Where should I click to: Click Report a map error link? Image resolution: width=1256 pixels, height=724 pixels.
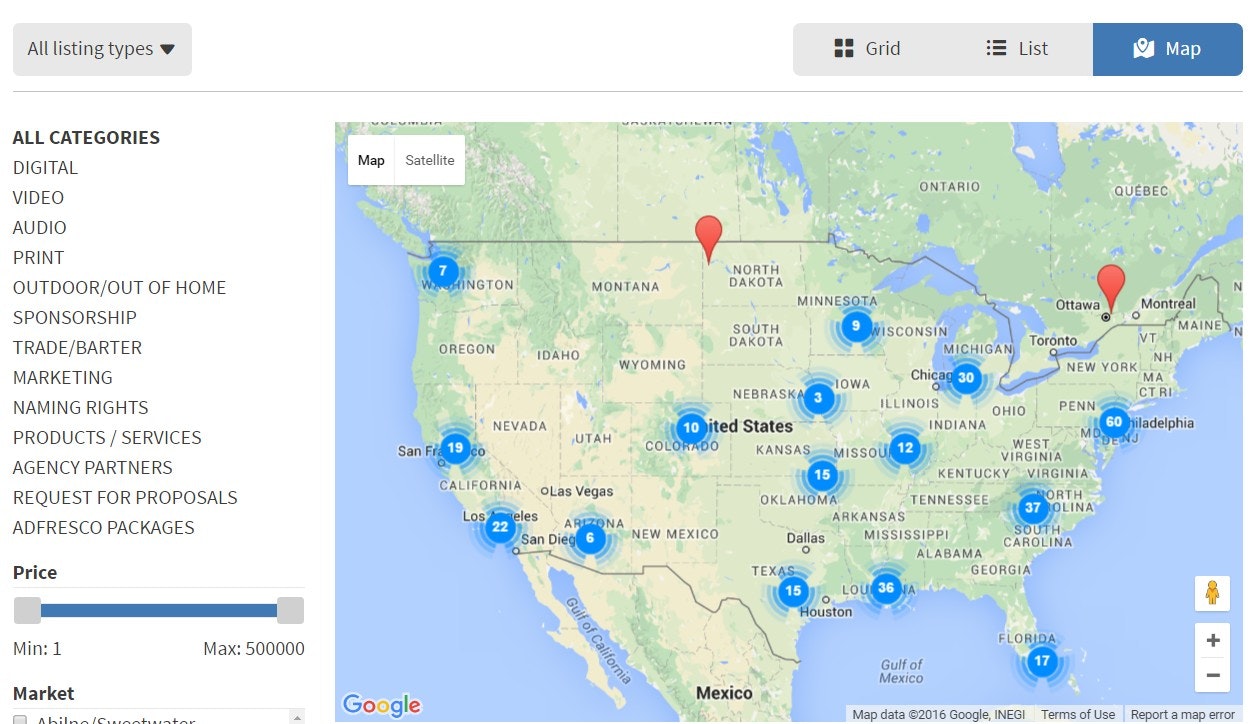pos(1182,715)
